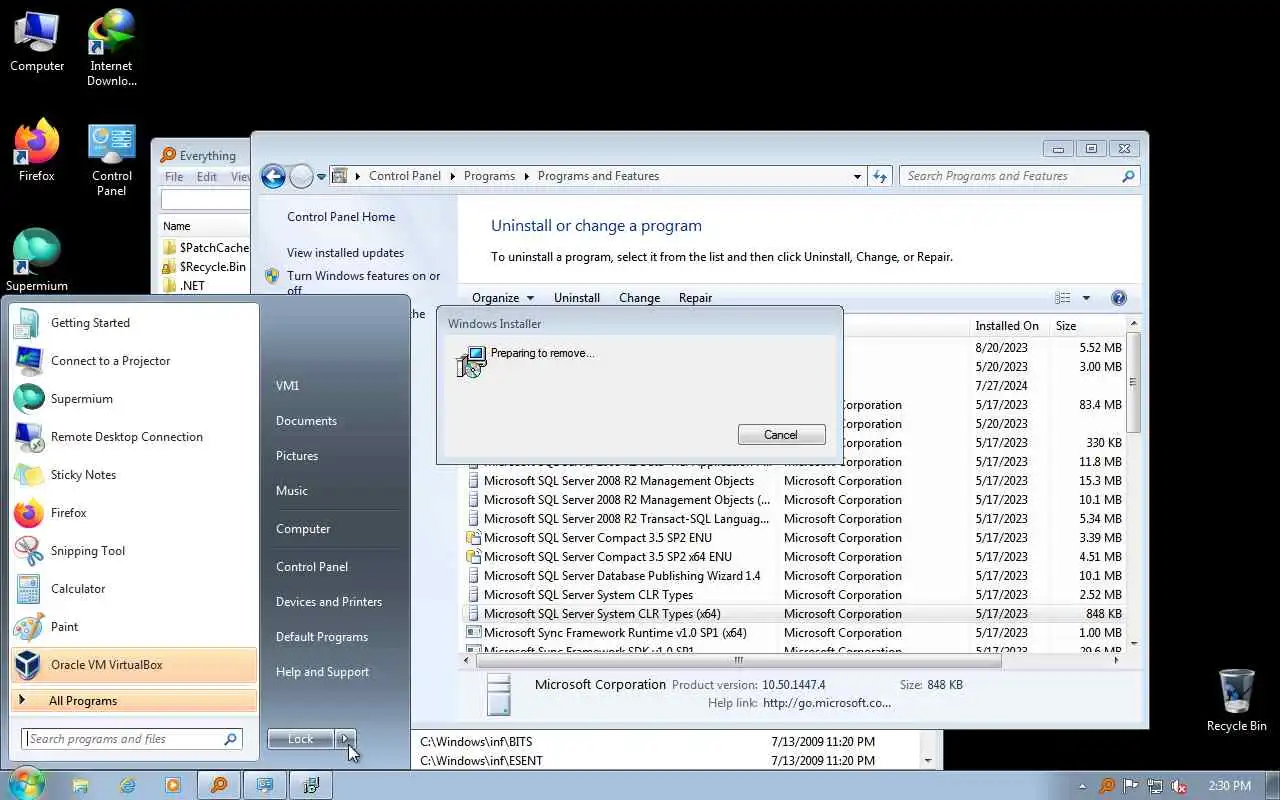Sort by Size column header
Image resolution: width=1280 pixels, height=800 pixels.
(1087, 326)
